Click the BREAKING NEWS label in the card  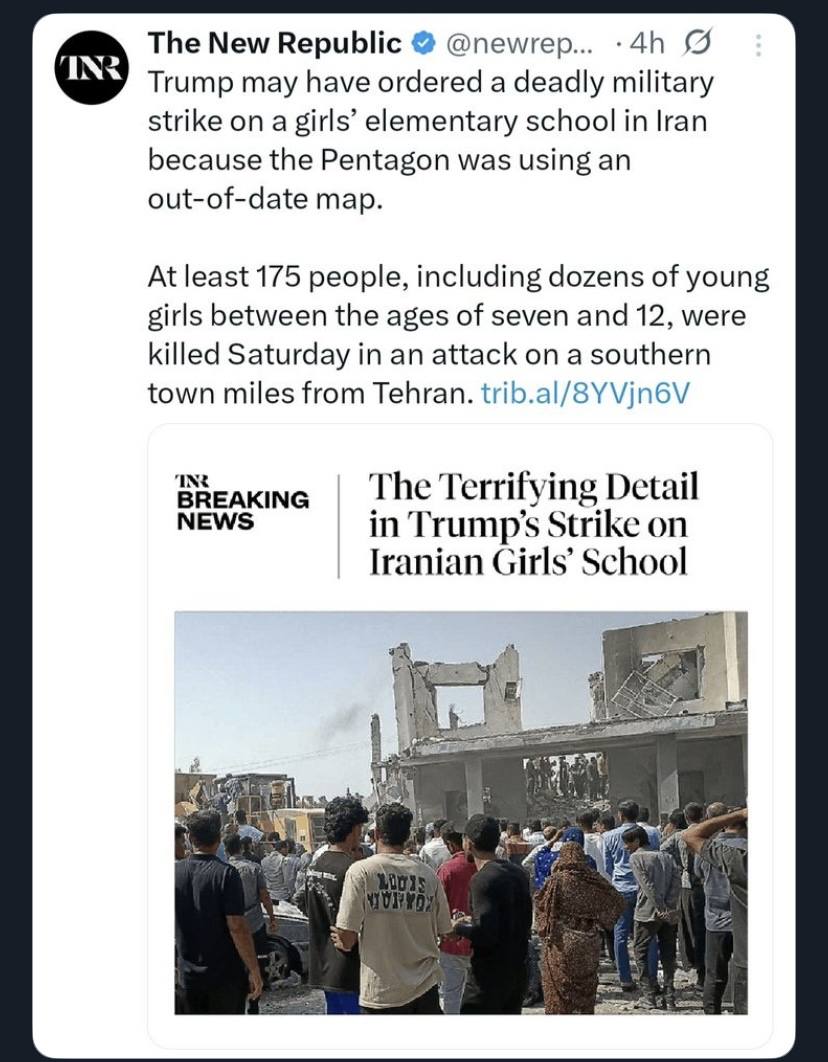pos(242,509)
